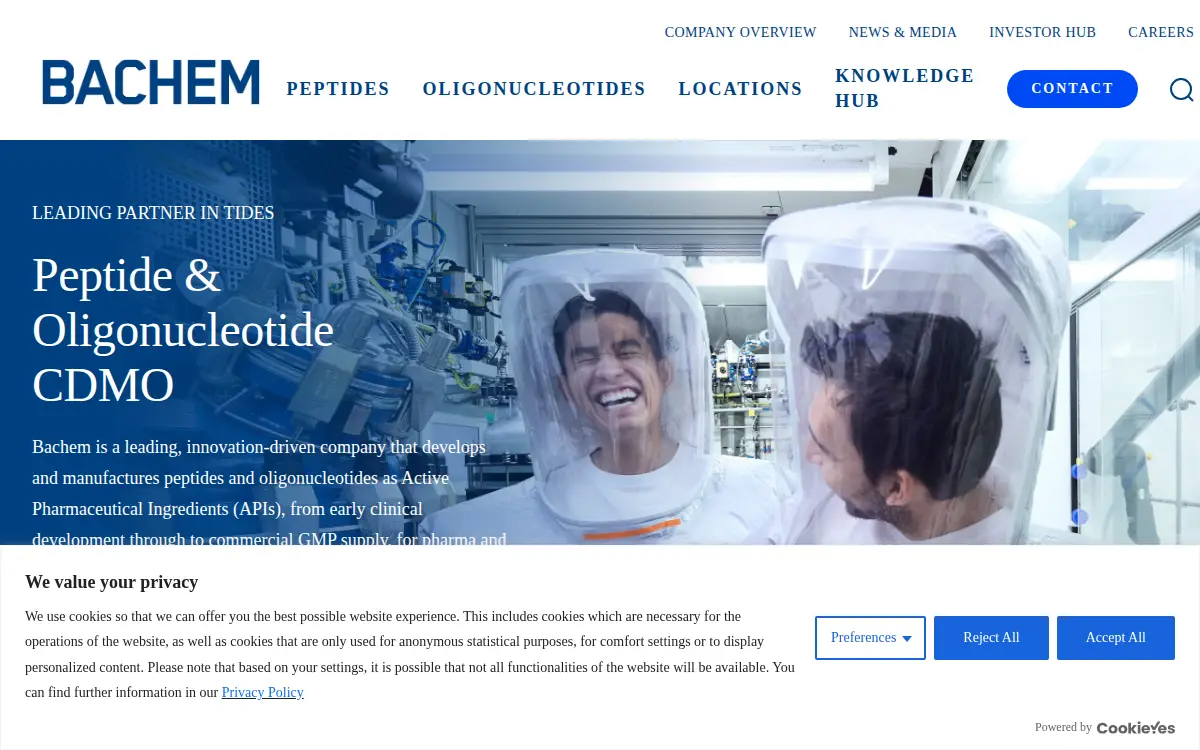Accept all cookies

[x=1116, y=638]
